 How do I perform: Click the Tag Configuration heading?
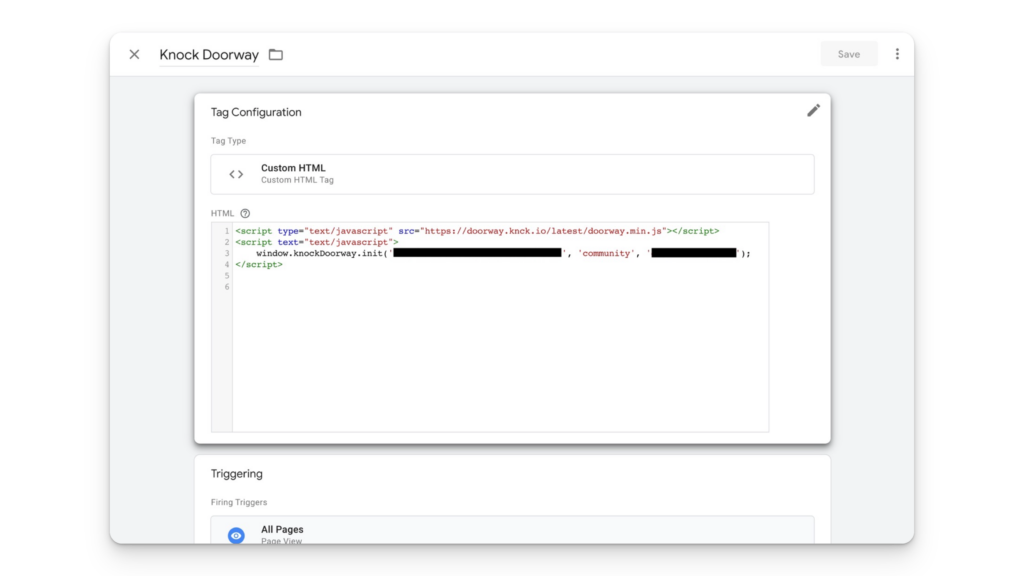pyautogui.click(x=256, y=112)
